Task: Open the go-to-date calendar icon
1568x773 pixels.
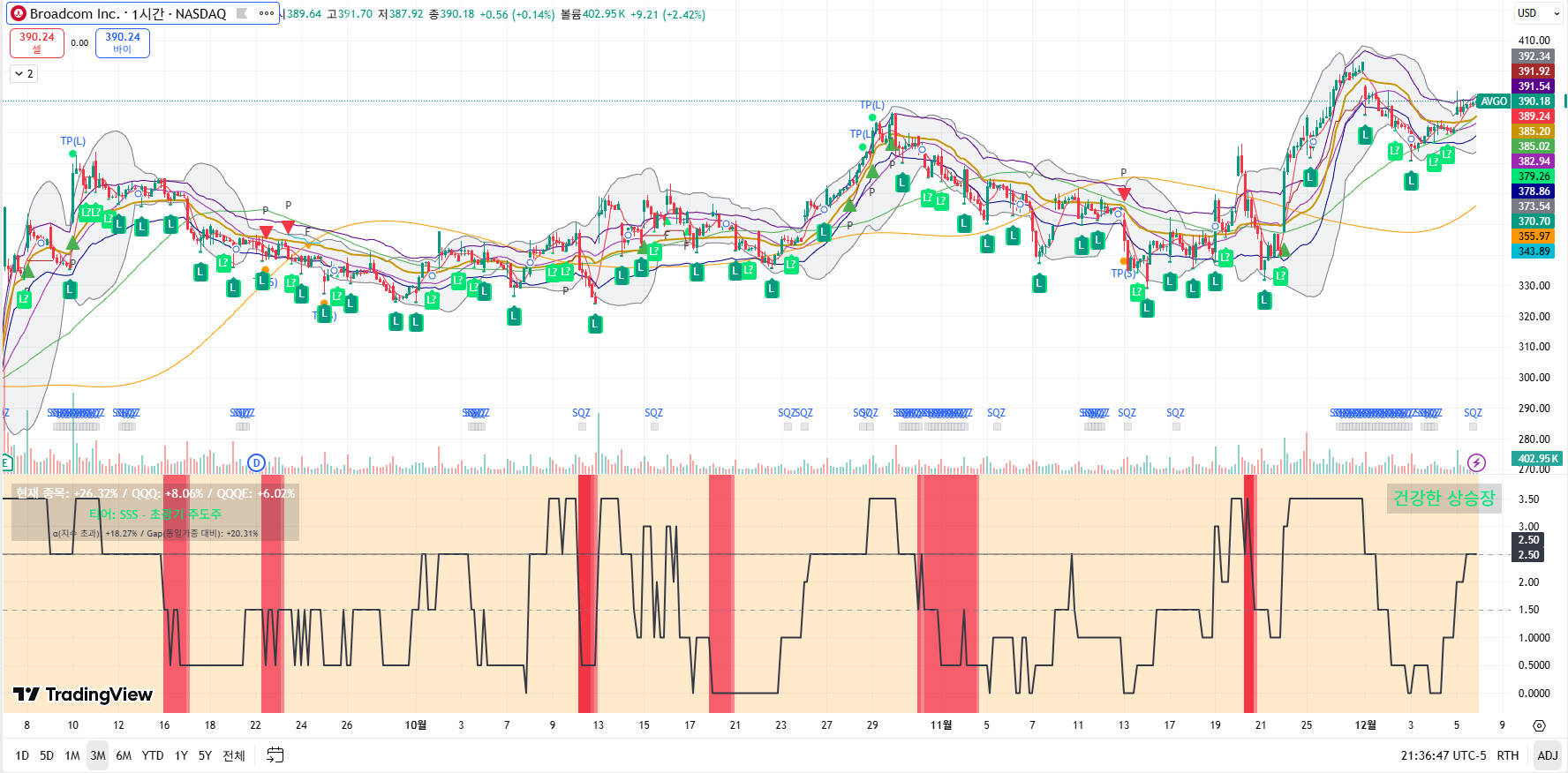Action: 275,755
